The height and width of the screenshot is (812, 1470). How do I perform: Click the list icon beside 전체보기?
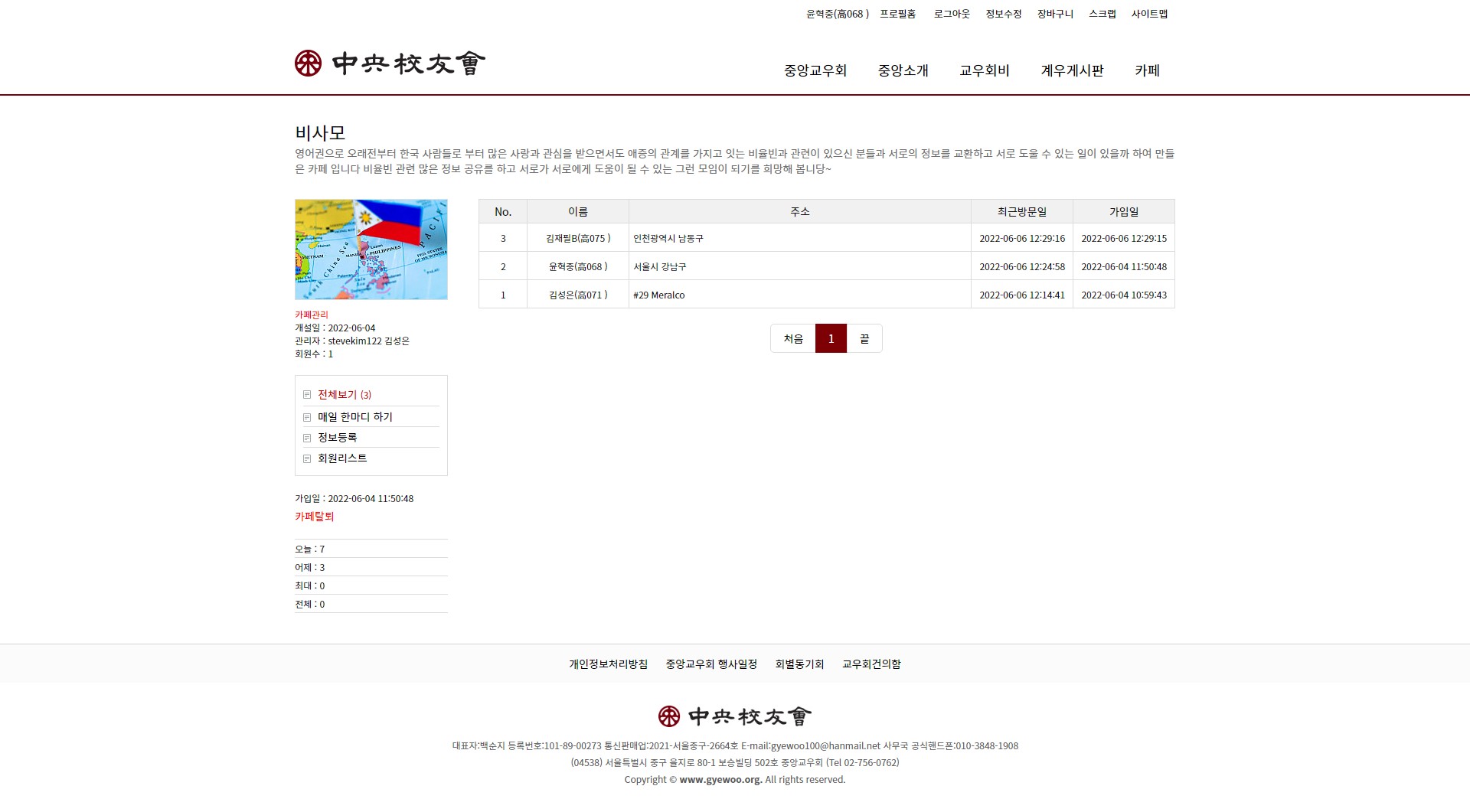click(x=307, y=395)
